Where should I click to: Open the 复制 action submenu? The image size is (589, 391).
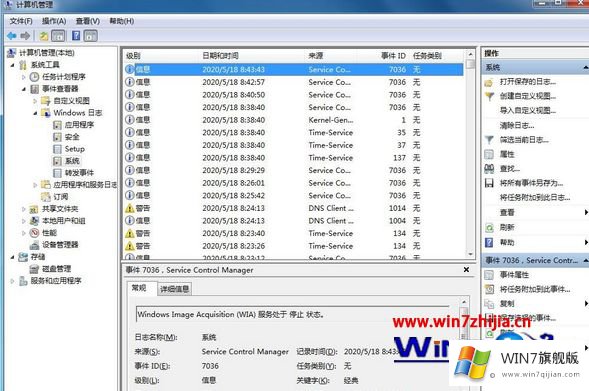click(507, 303)
